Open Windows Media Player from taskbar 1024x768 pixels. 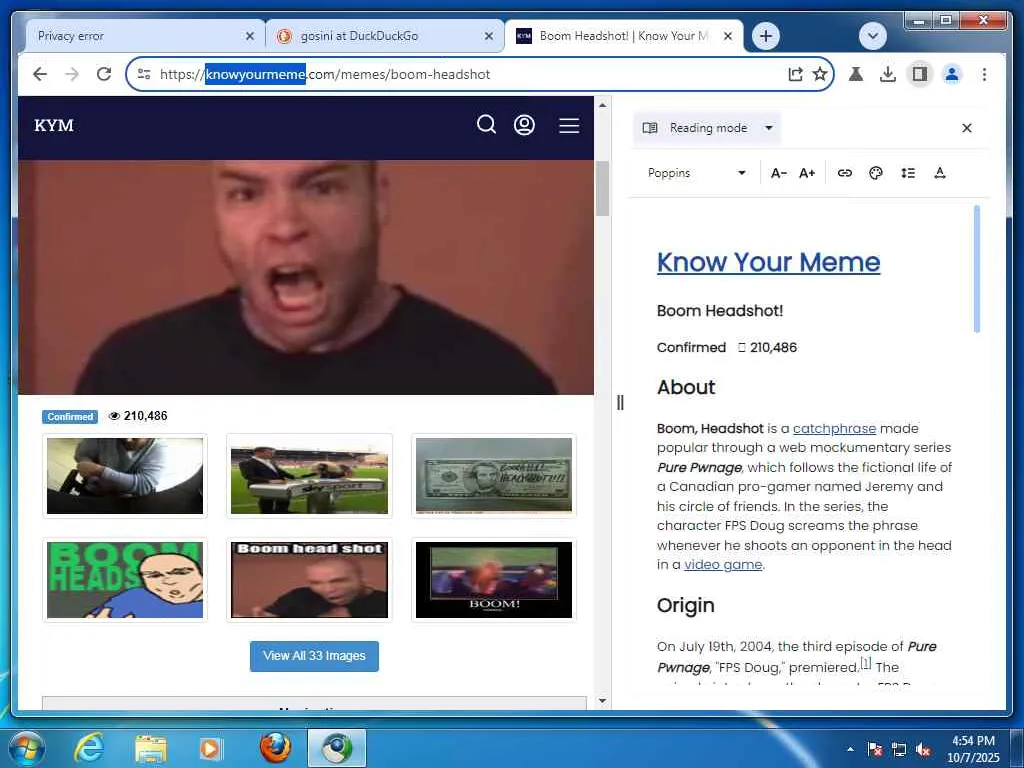210,748
